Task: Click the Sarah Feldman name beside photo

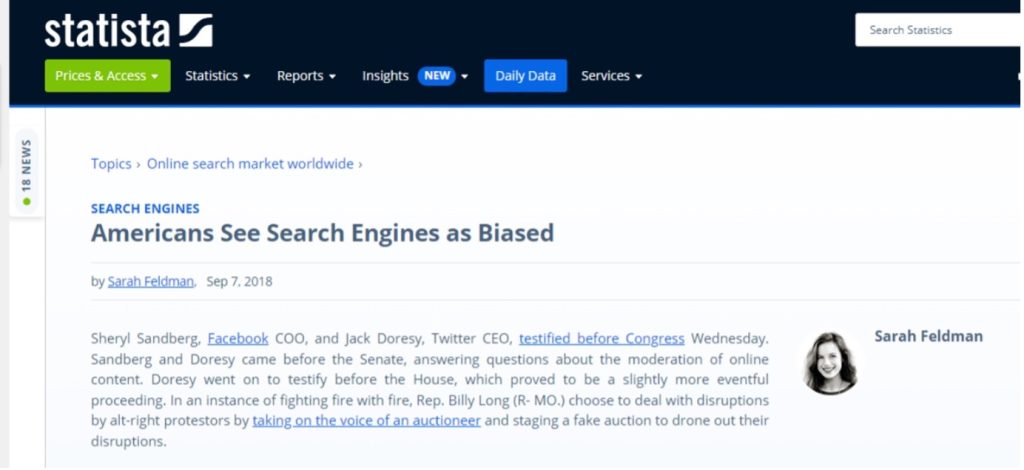Action: tap(928, 336)
